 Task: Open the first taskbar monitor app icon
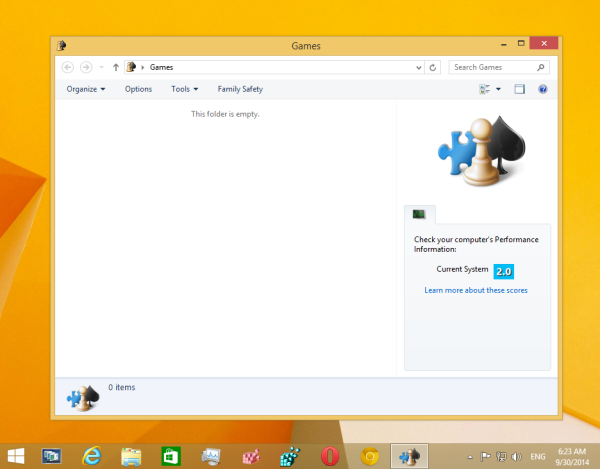point(51,456)
